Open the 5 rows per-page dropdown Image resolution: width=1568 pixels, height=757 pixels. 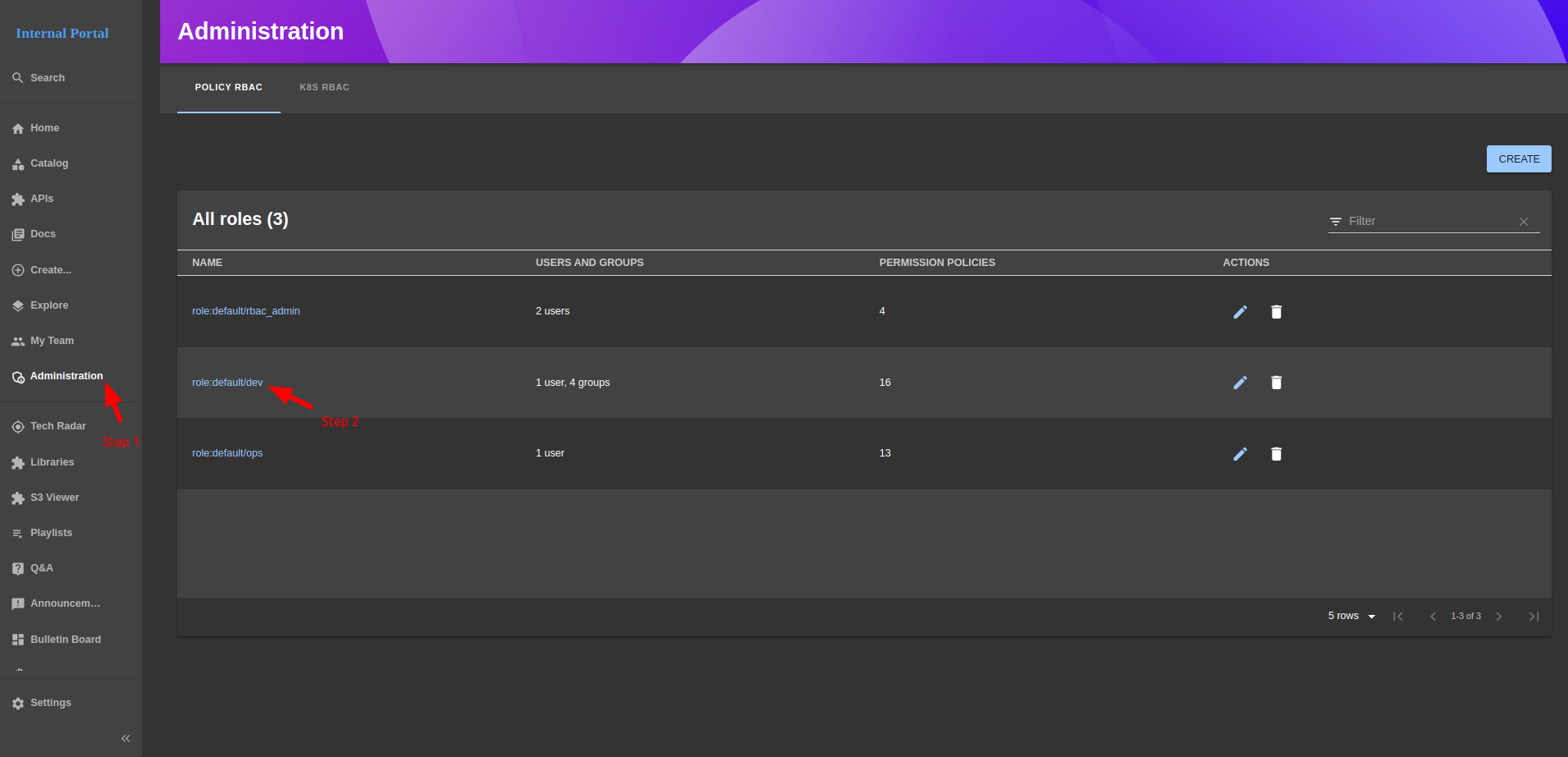(x=1351, y=616)
